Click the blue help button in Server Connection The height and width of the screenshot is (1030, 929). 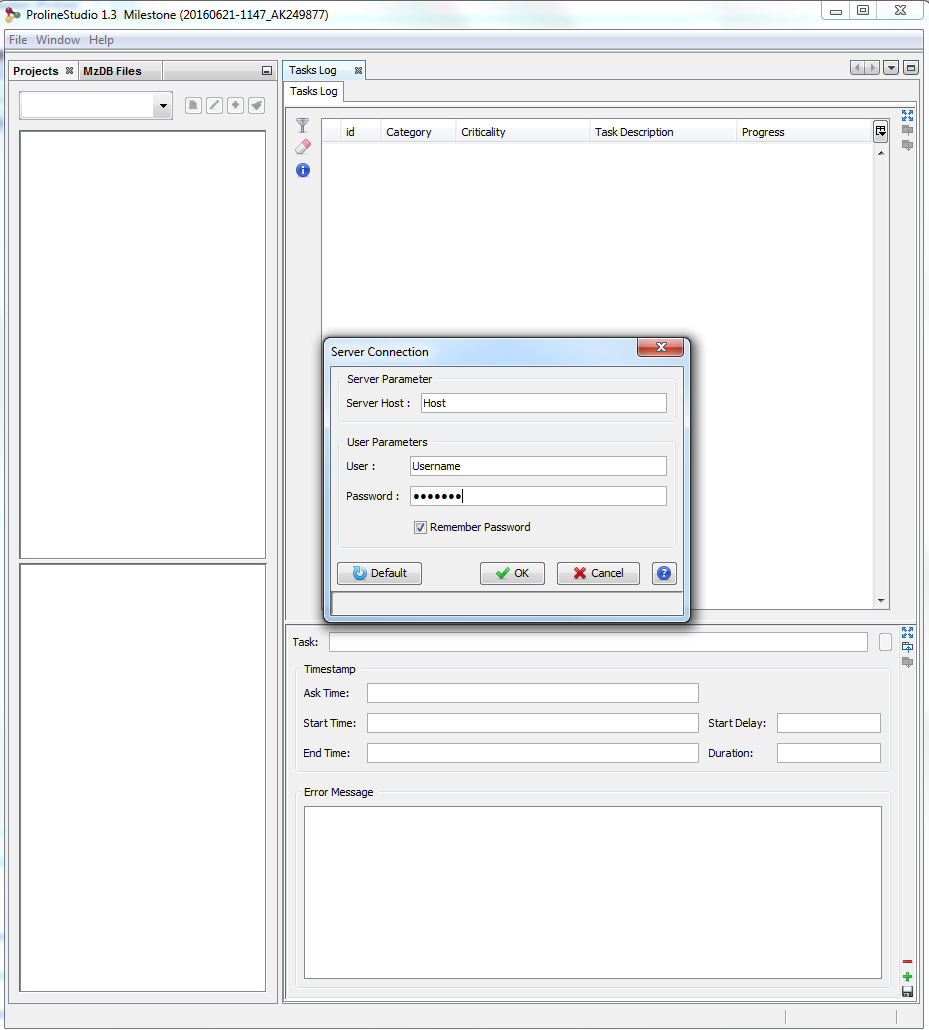point(664,573)
